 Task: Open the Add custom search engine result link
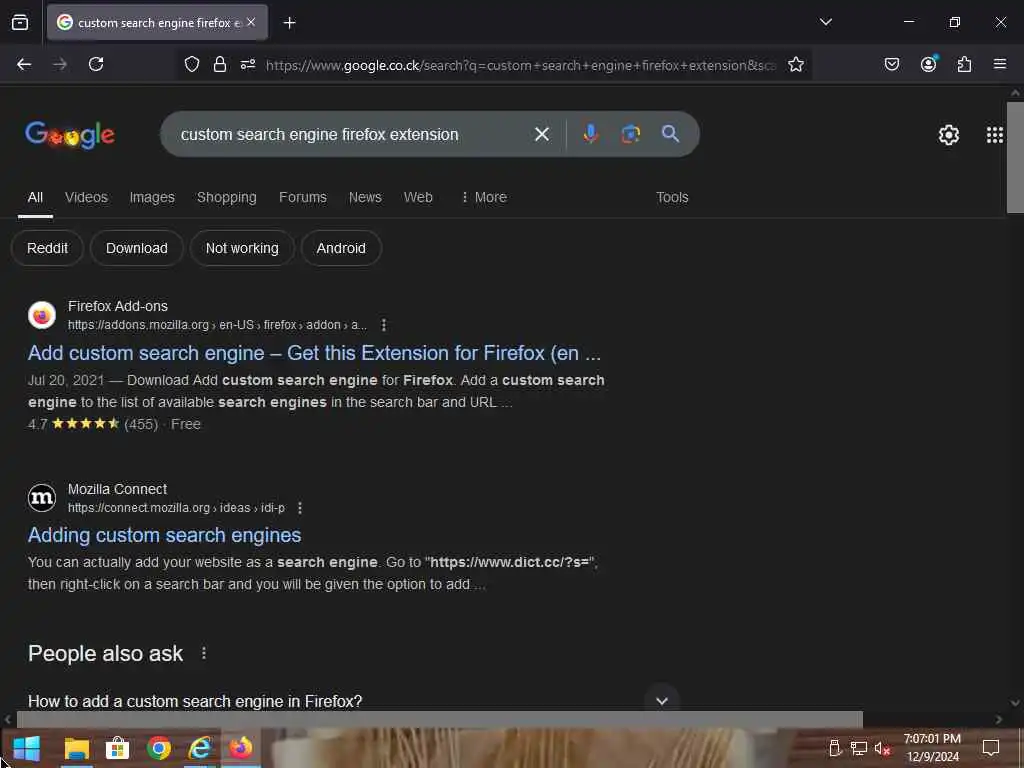314,353
